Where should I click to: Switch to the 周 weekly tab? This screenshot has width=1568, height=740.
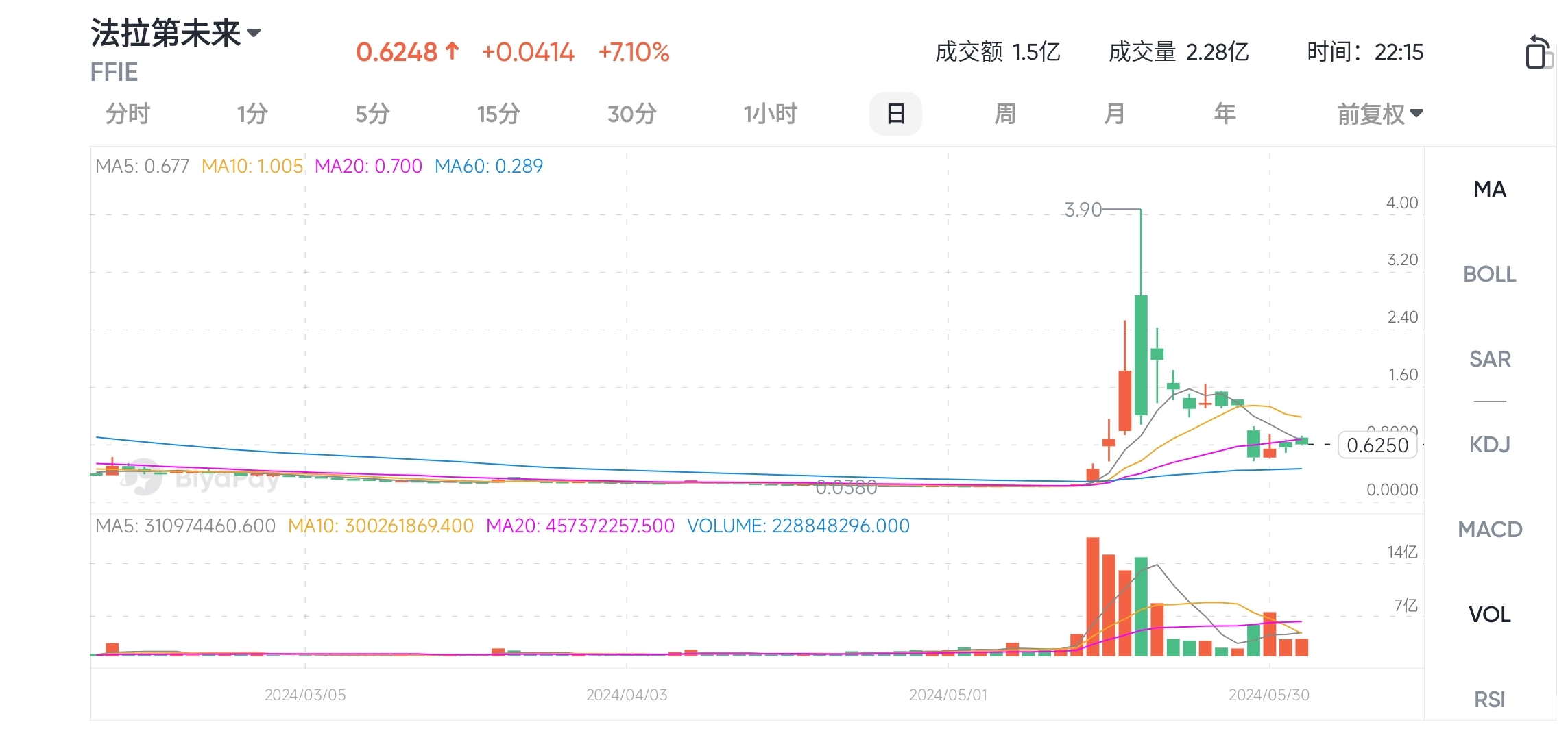click(x=1005, y=114)
